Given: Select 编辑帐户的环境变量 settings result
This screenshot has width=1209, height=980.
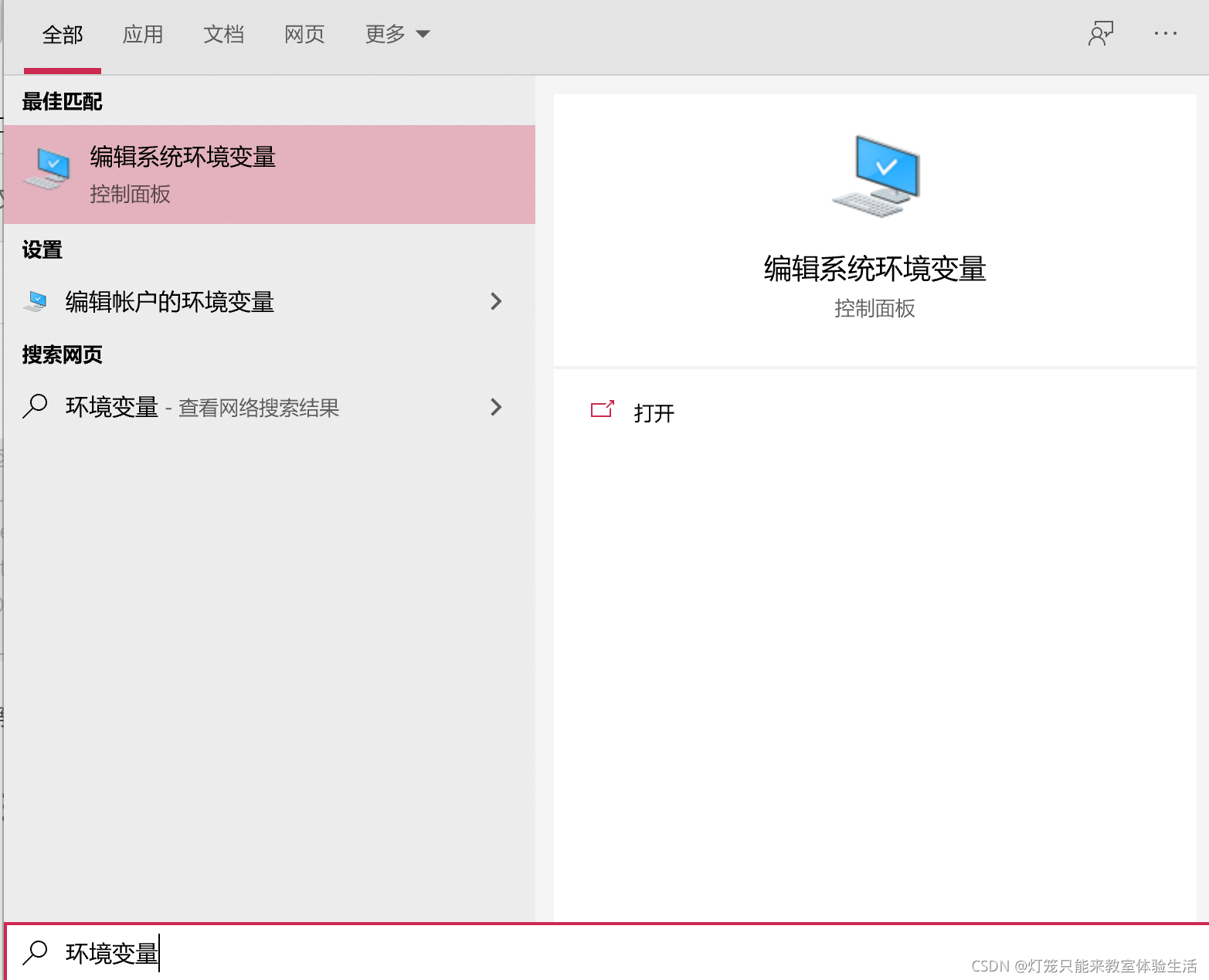Looking at the screenshot, I should point(270,301).
